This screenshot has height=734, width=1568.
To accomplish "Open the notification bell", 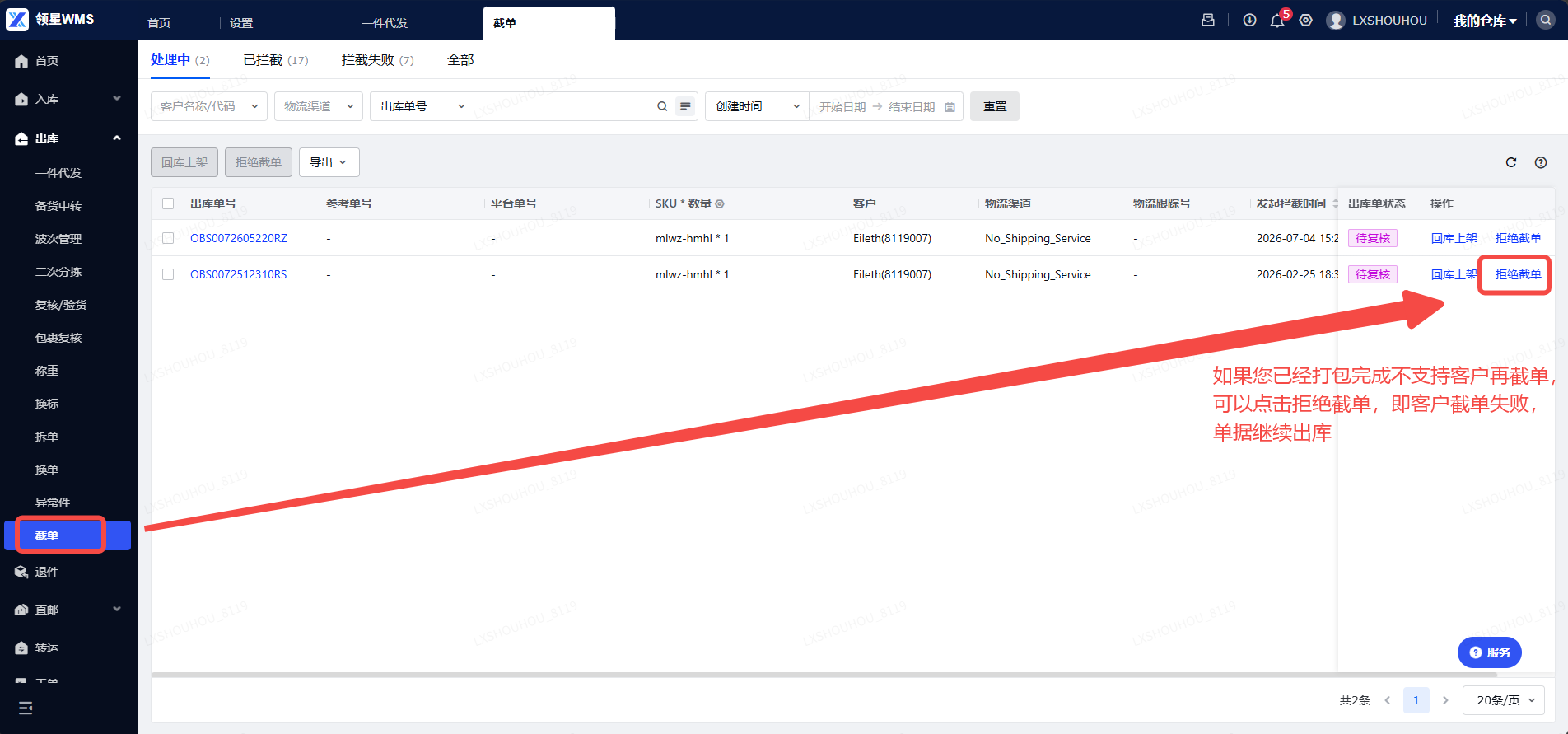I will pos(1277,21).
